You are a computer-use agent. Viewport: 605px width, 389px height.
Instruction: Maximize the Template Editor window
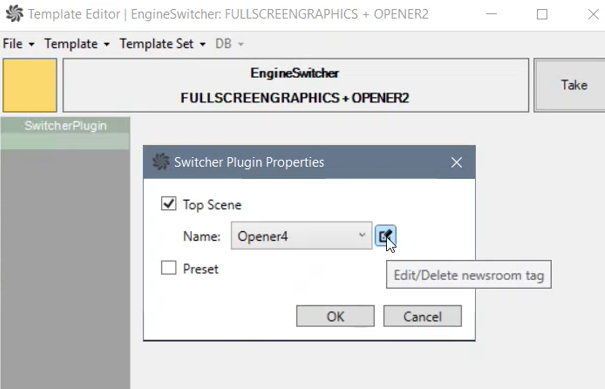(542, 14)
